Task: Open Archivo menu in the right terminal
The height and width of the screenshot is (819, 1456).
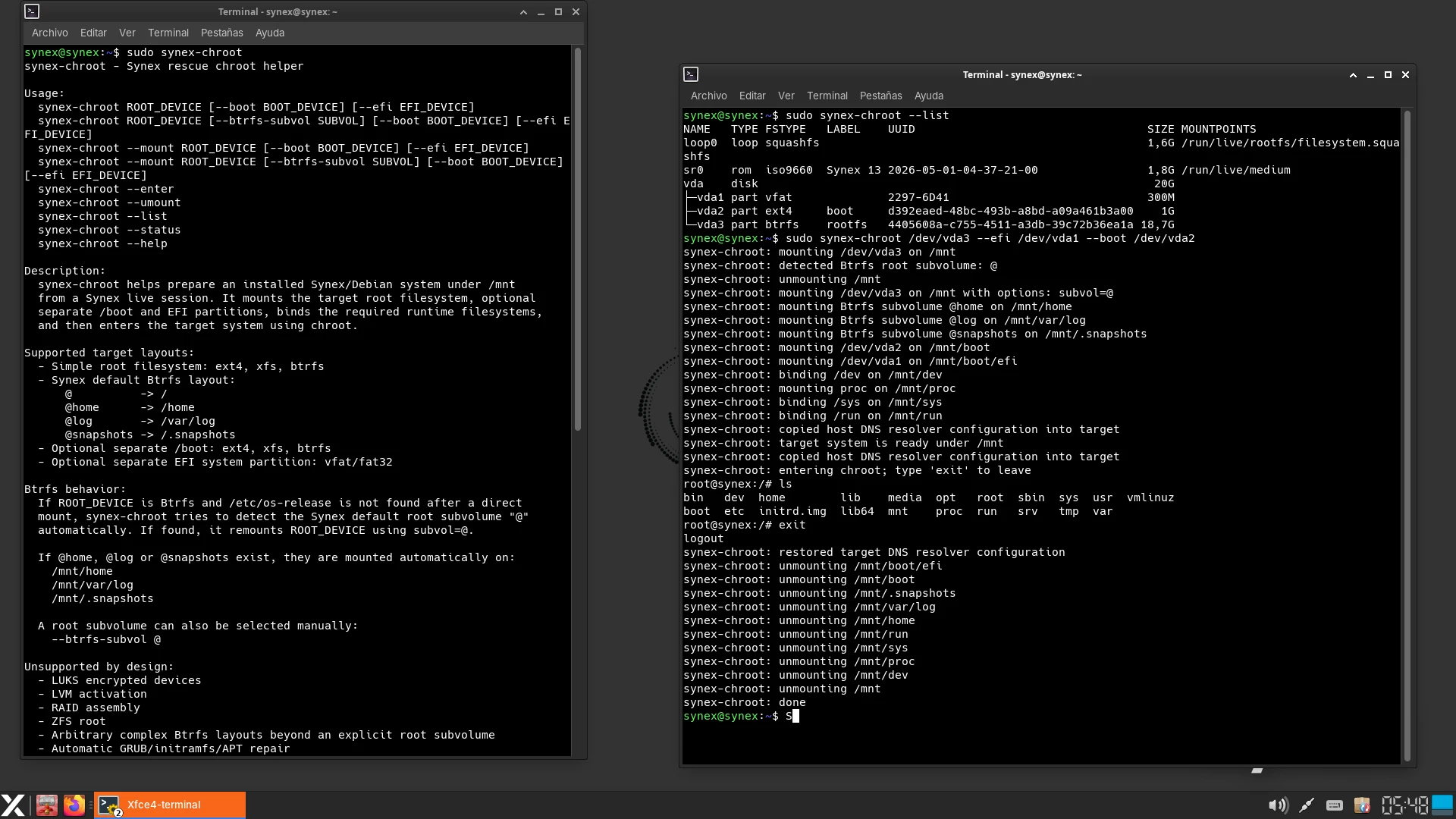Action: [x=709, y=96]
